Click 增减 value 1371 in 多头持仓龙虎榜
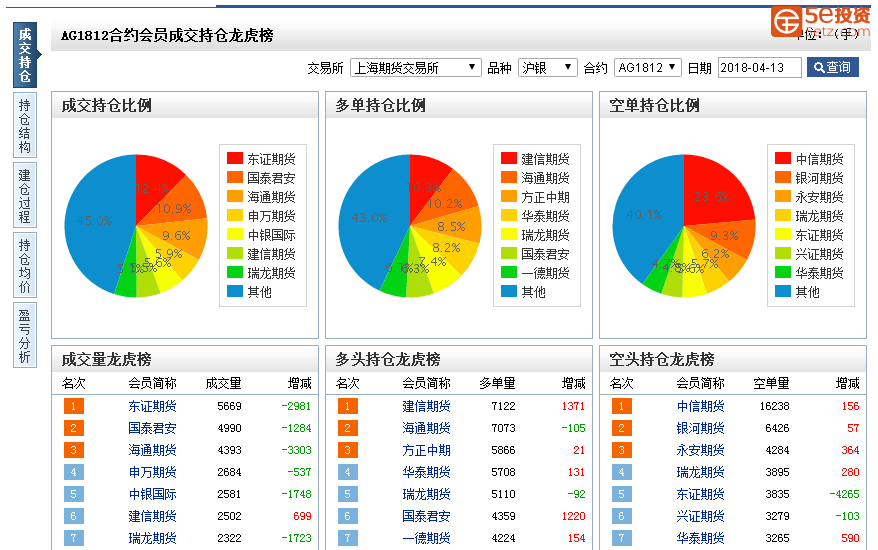Image resolution: width=878 pixels, height=550 pixels. click(573, 406)
